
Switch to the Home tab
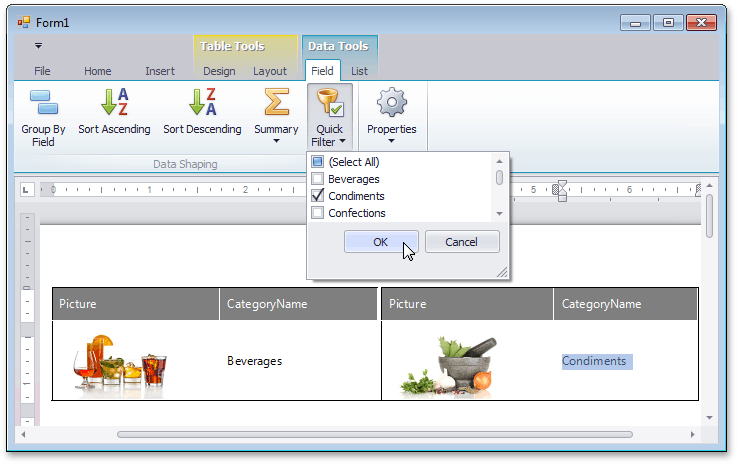pos(98,71)
